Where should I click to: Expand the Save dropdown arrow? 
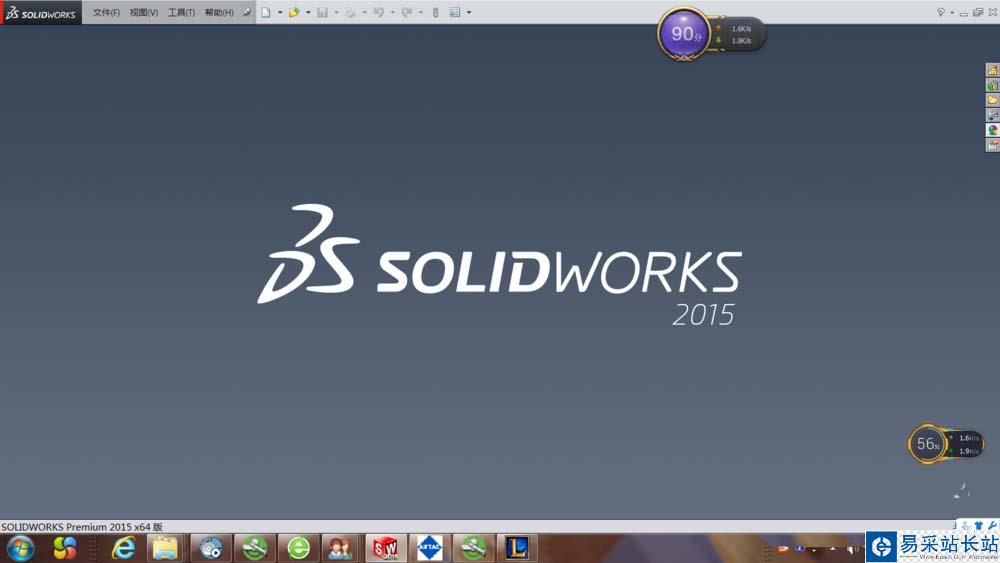tap(336, 12)
